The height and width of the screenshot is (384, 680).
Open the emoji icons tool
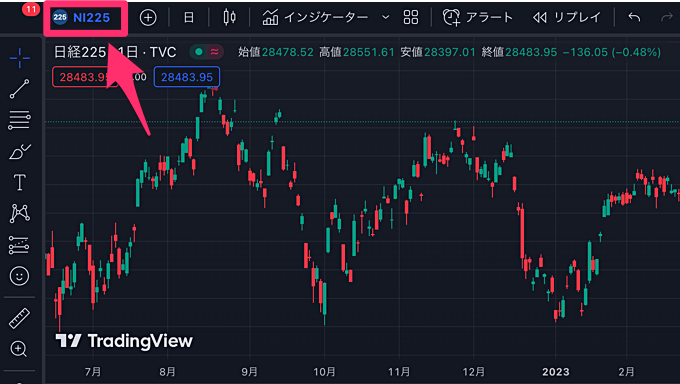(20, 276)
